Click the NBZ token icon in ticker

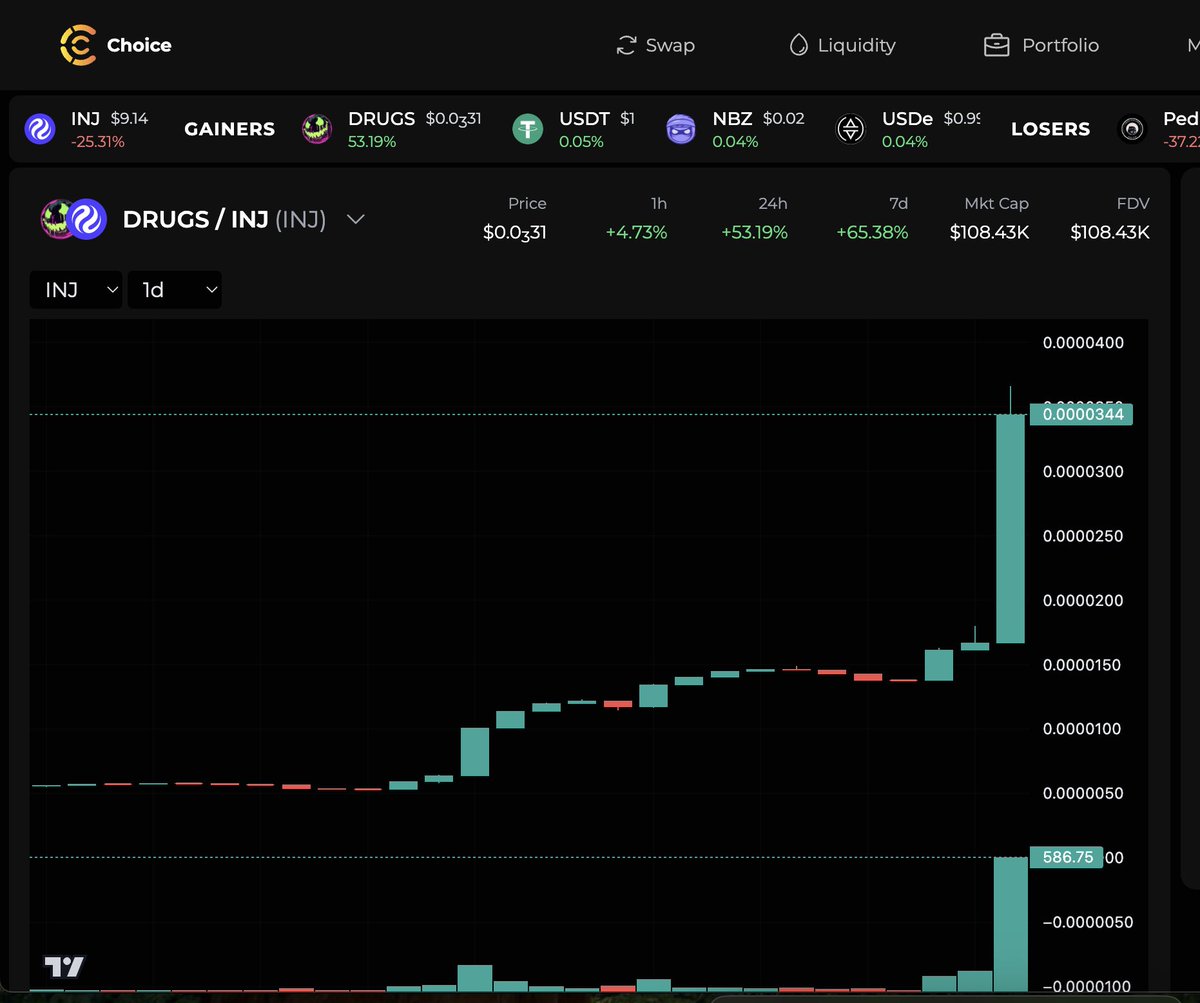click(681, 129)
